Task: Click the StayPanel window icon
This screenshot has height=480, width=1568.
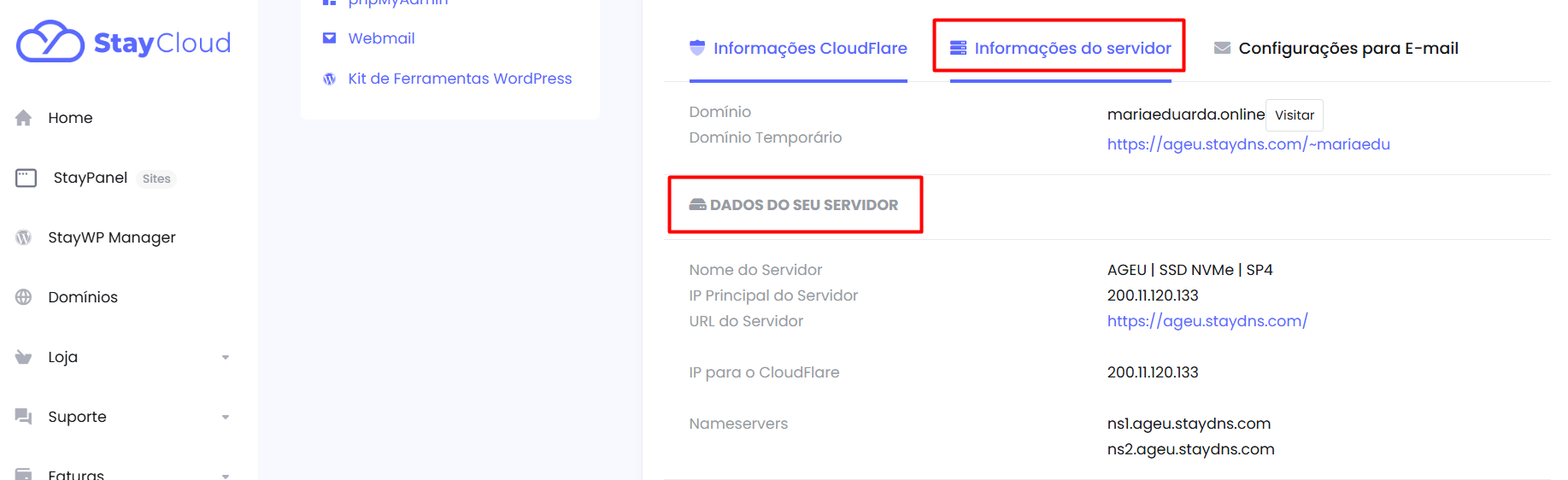Action: coord(26,178)
